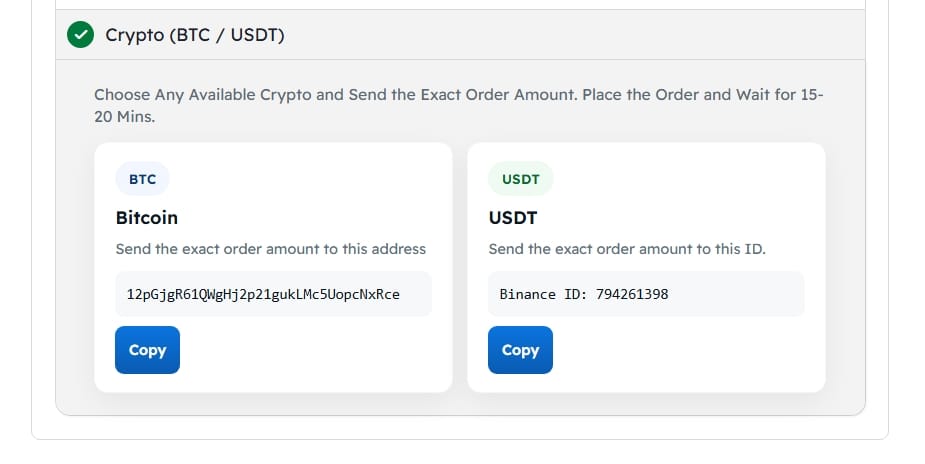Click 'Send the exact order amount to this address'
This screenshot has height=464, width=925.
point(270,249)
